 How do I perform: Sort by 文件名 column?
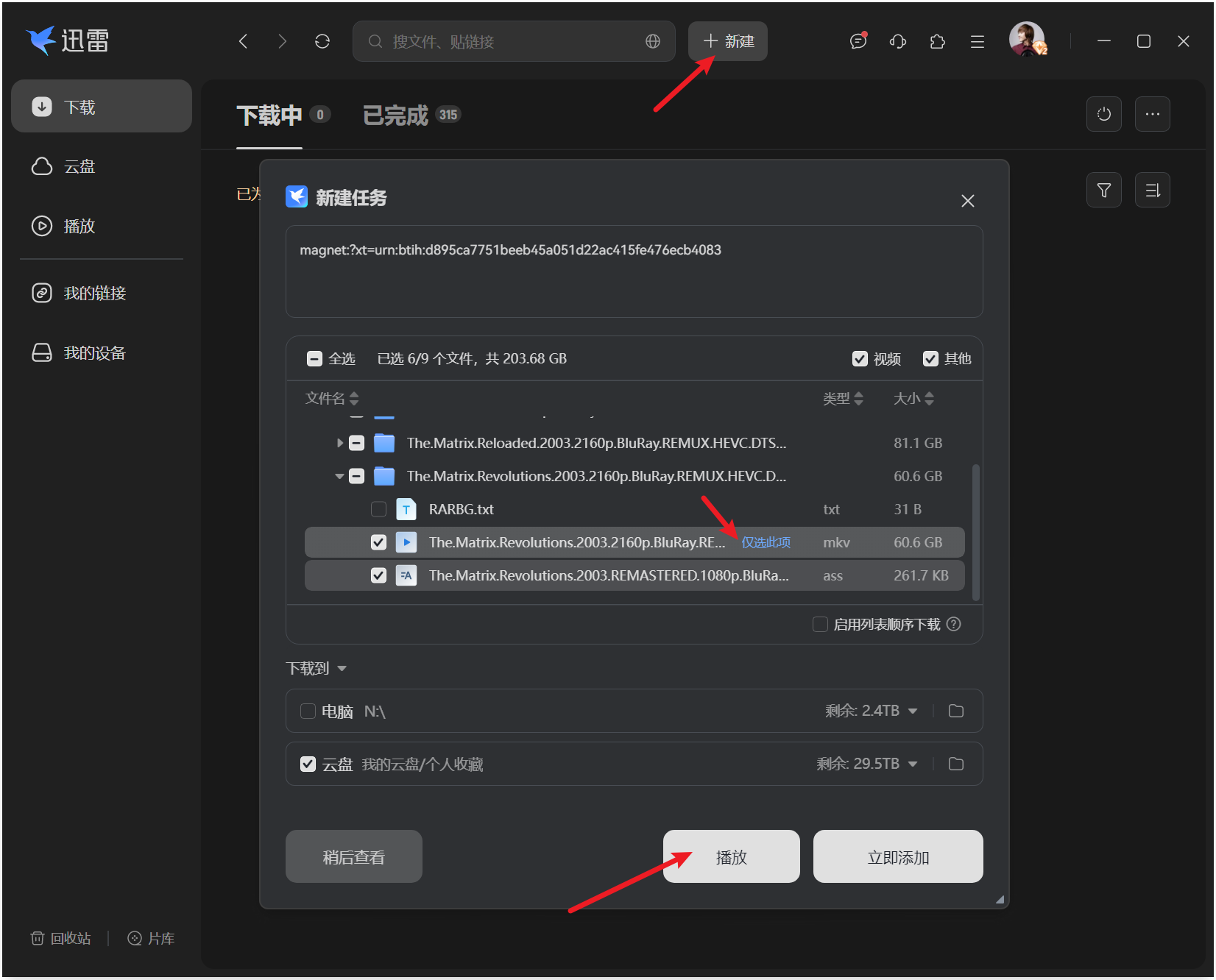coord(332,398)
